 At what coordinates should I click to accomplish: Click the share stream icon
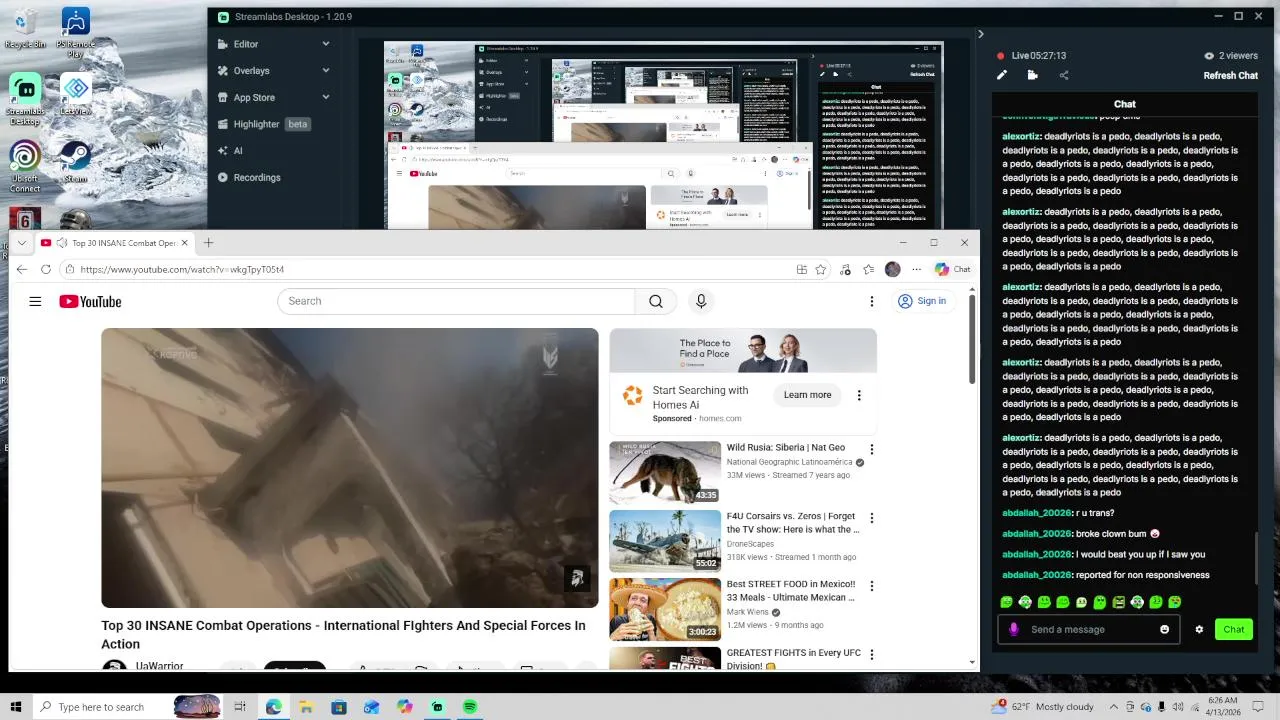coord(1063,75)
